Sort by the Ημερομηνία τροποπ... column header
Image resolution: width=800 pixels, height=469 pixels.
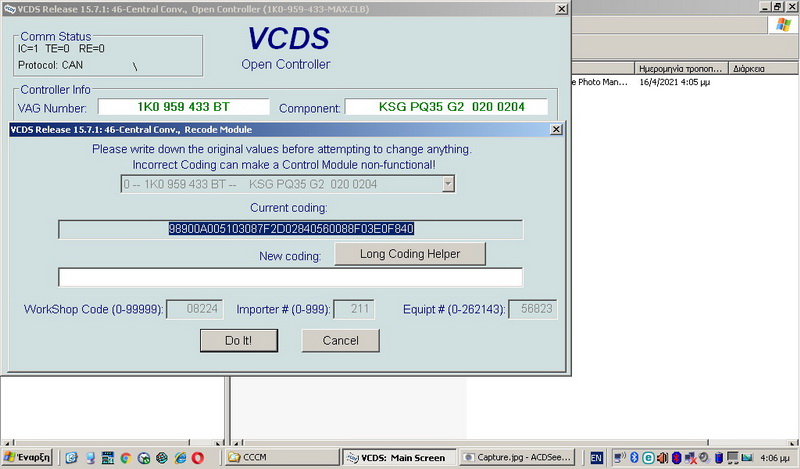(681, 68)
